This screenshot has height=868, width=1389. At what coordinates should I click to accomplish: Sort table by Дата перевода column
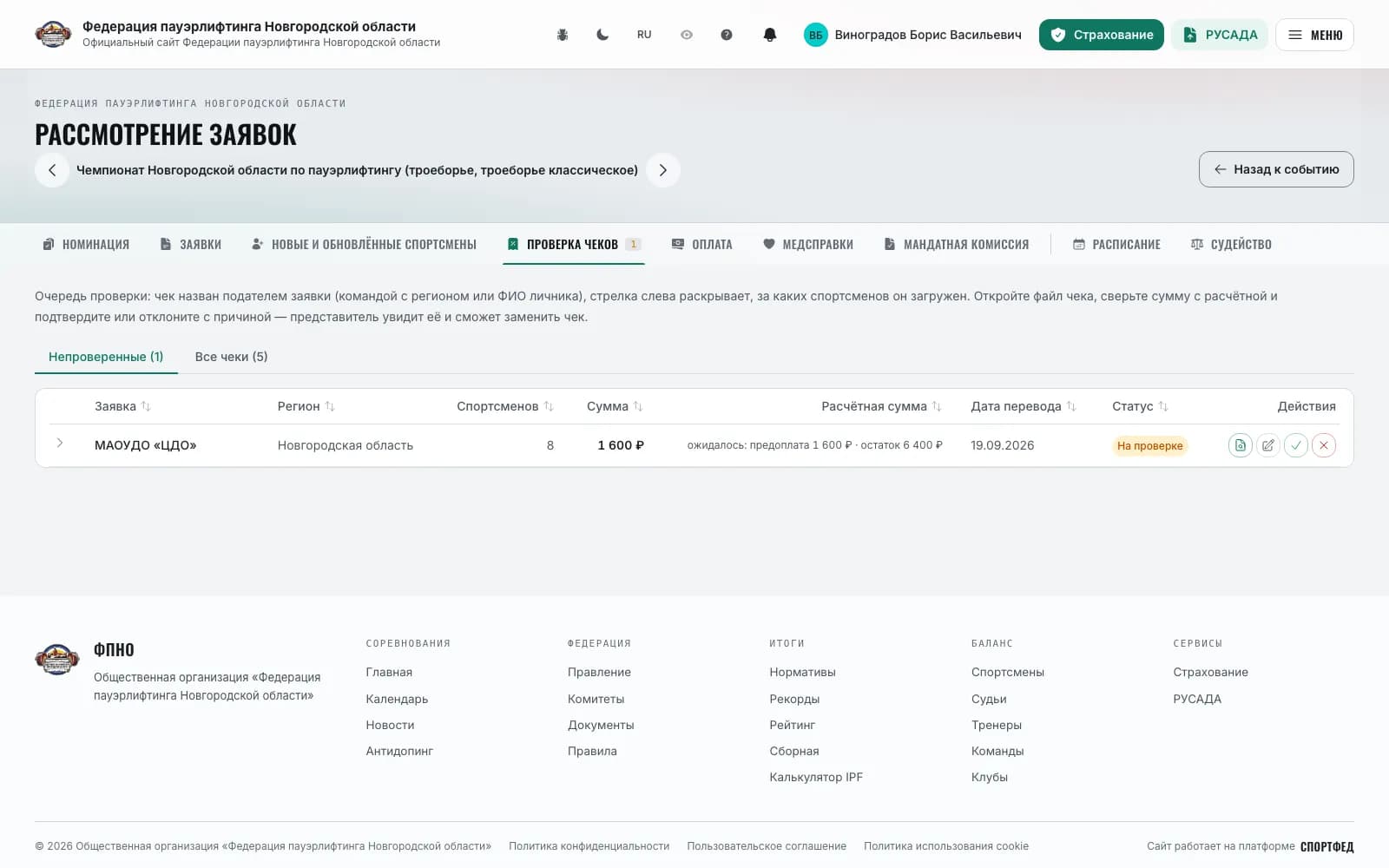point(1024,406)
